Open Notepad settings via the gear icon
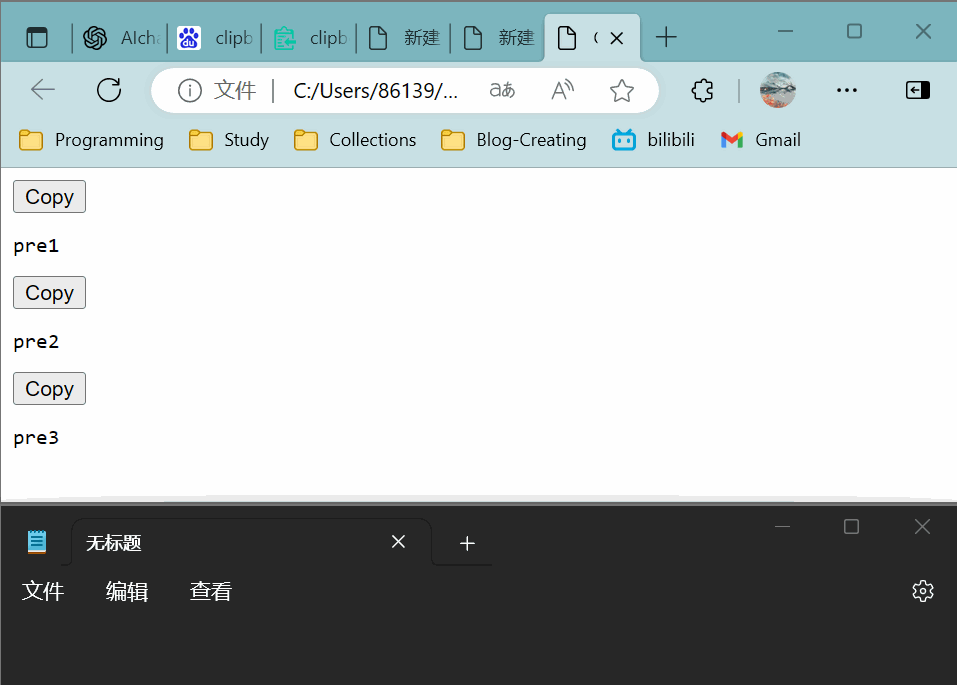The image size is (957, 685). click(922, 591)
